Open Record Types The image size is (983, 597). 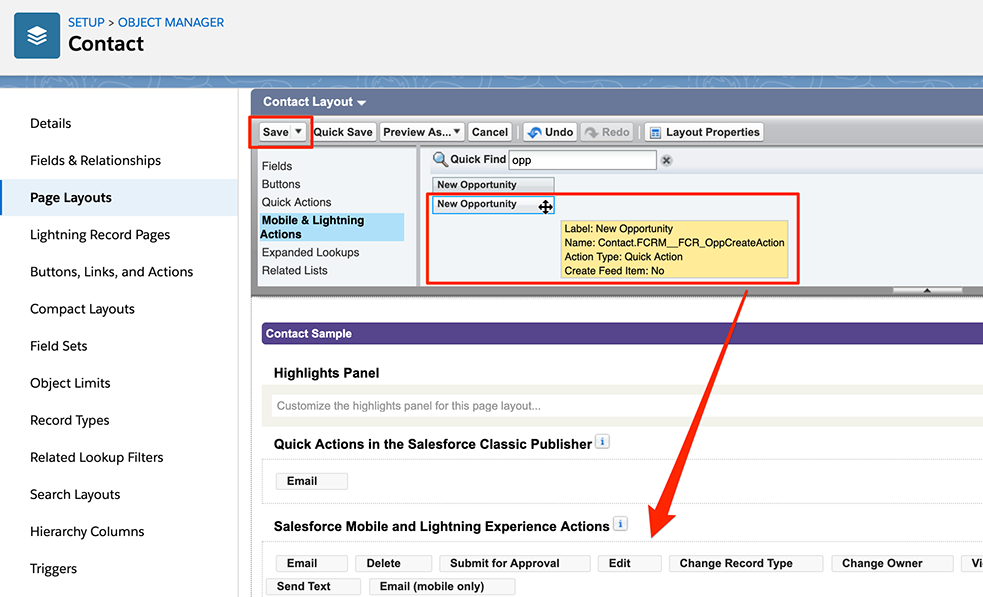[x=70, y=420]
